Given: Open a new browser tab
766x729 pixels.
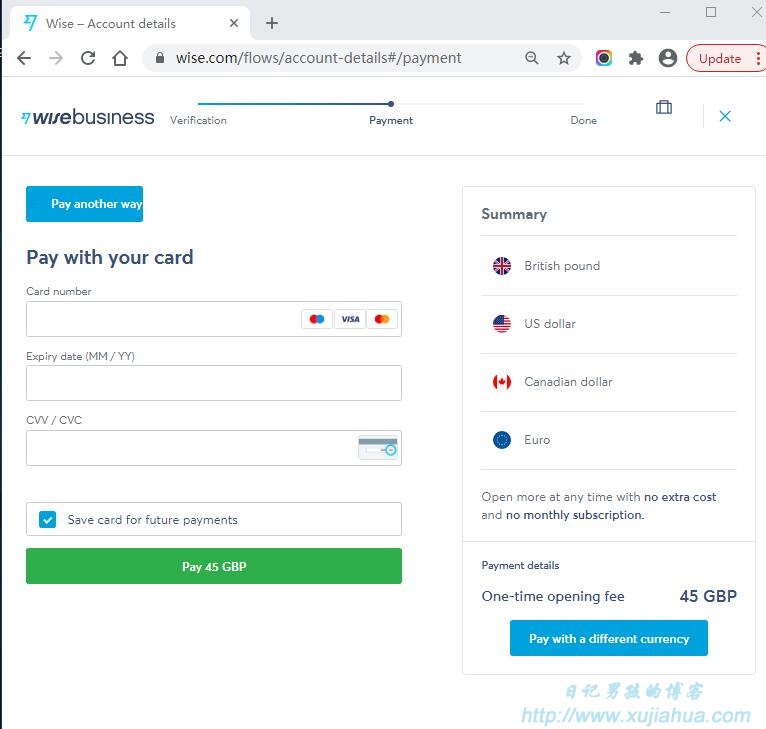Looking at the screenshot, I should (272, 23).
